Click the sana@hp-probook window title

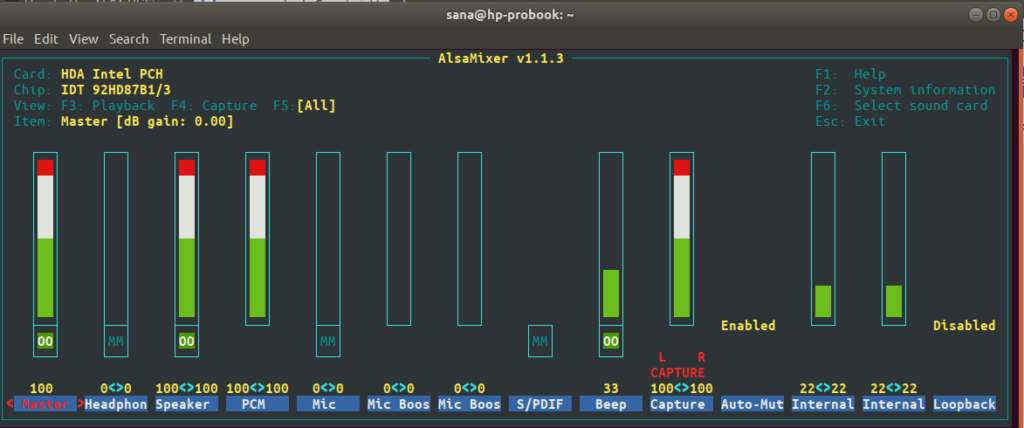point(511,15)
